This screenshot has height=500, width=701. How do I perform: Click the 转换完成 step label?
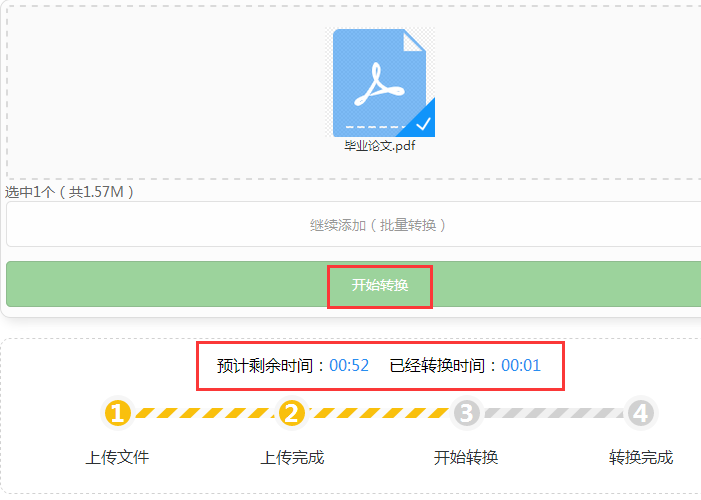tap(641, 457)
